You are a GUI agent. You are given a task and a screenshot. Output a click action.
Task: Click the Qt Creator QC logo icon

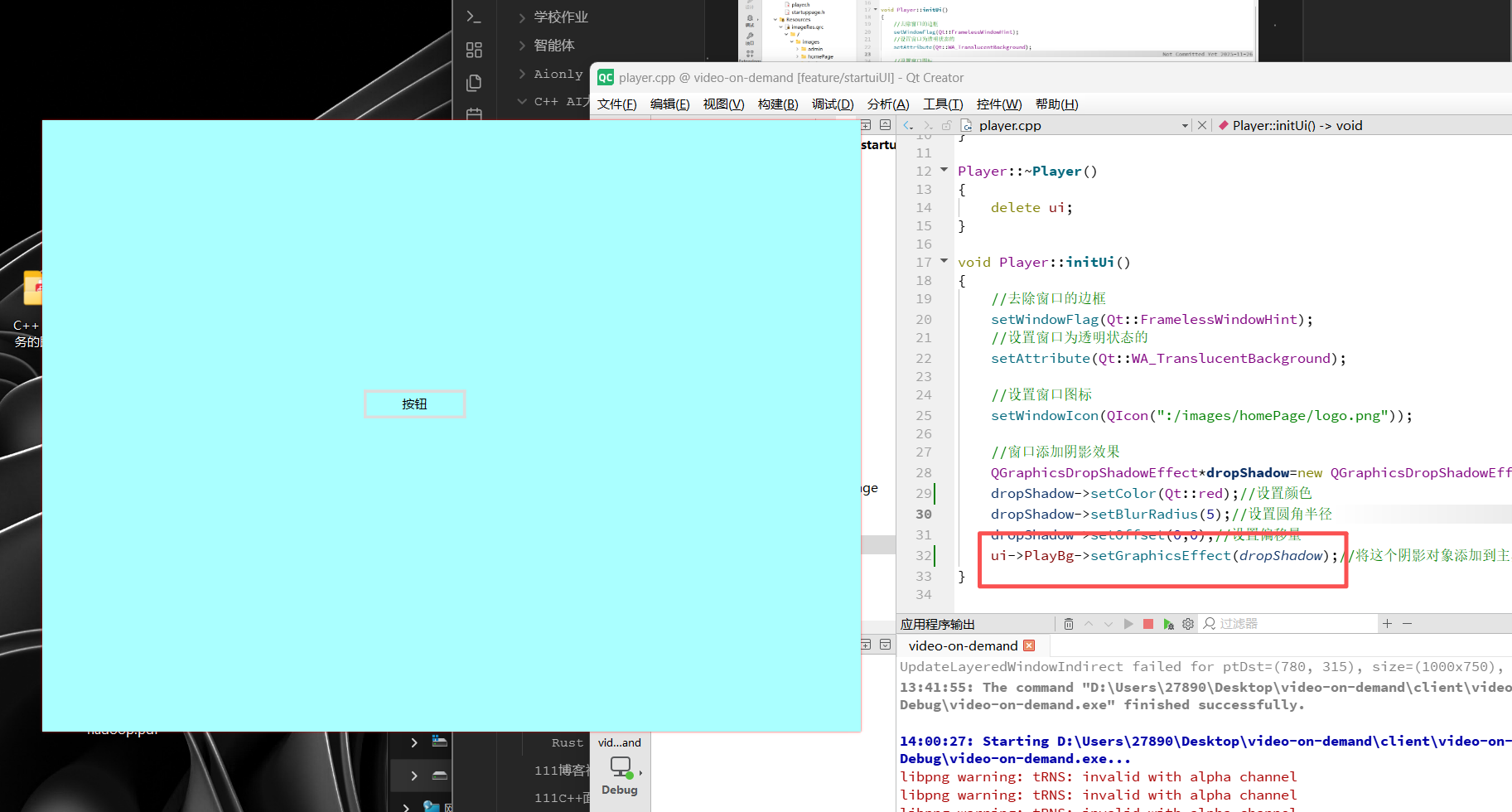(606, 77)
